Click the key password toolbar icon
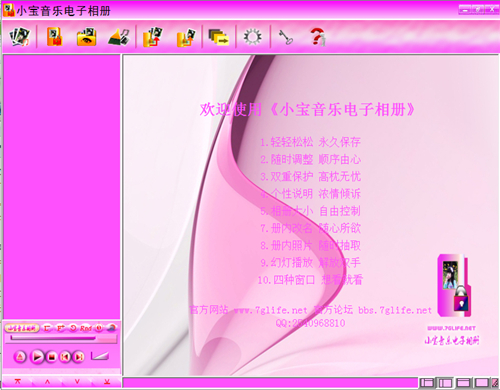The height and width of the screenshot is (390, 500). (x=286, y=37)
